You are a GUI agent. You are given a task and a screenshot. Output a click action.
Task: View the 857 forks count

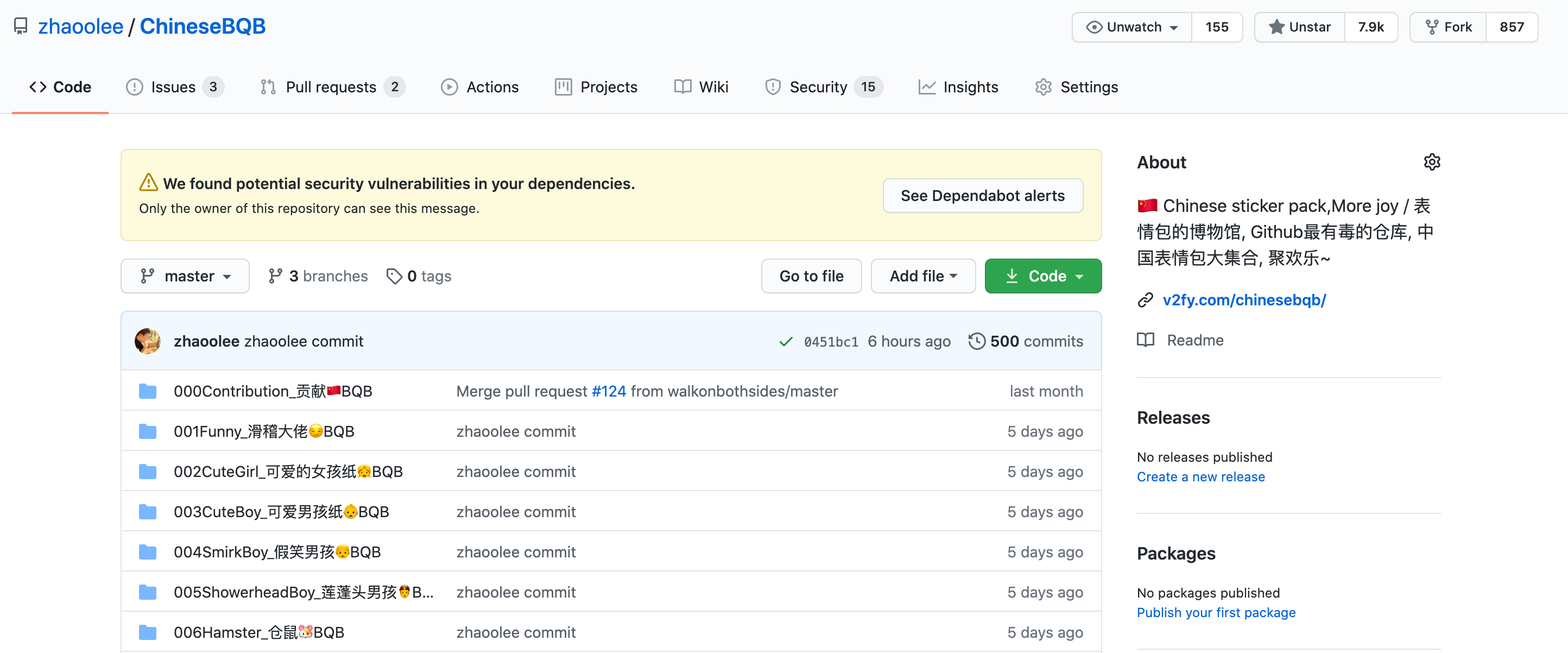coord(1512,27)
